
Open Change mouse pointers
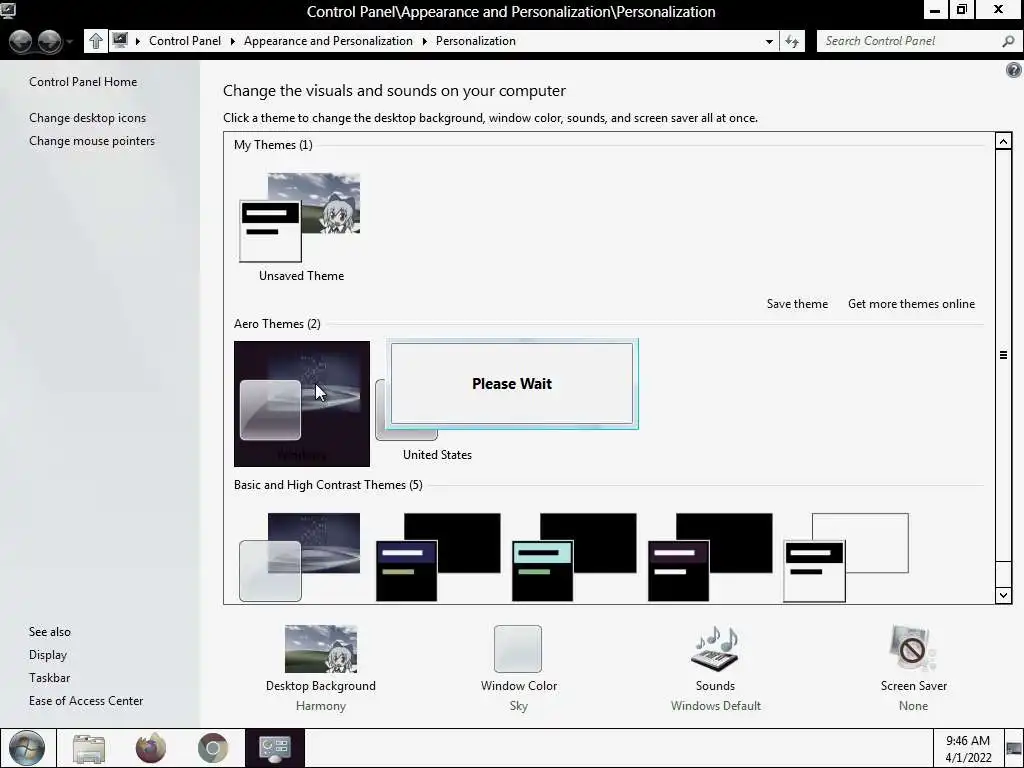92,140
